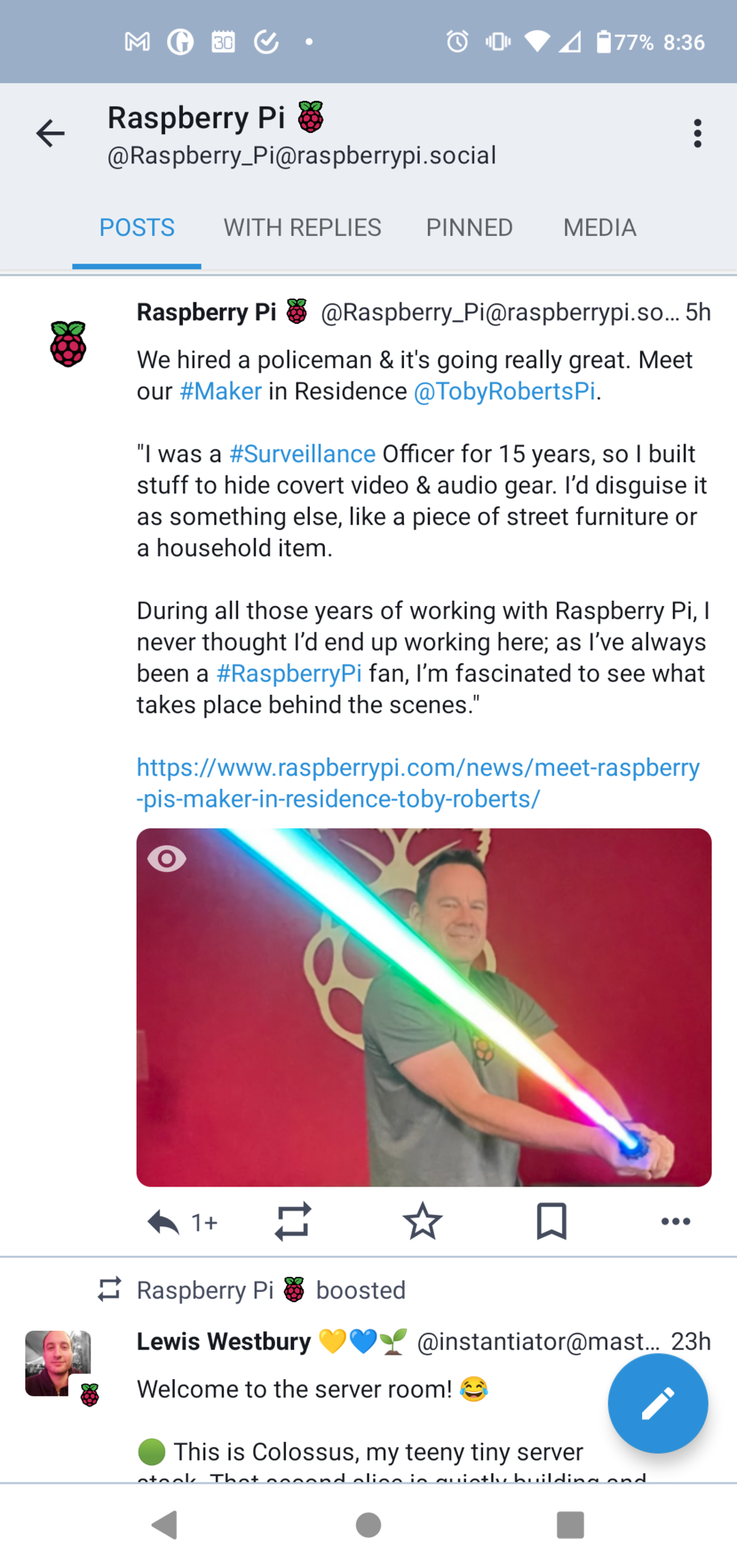
Task: Bookmark the Raspberry Pi post
Action: click(551, 1222)
